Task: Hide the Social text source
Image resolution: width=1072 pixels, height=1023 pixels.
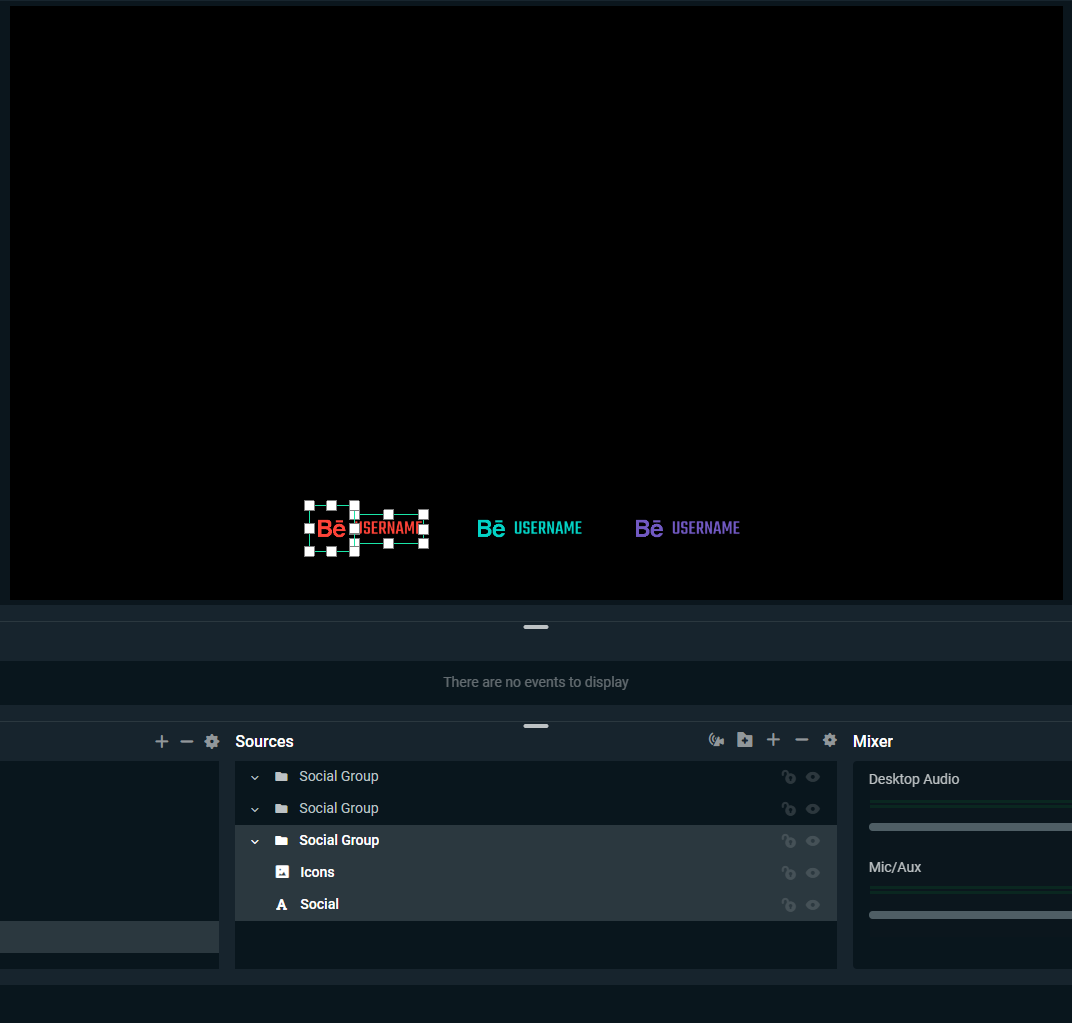Action: pyautogui.click(x=813, y=905)
